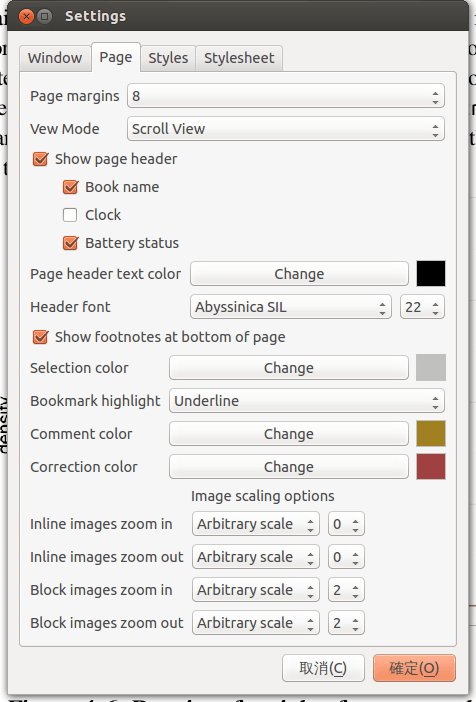Open Inline images zoom in scale dropdown
The image size is (476, 702).
[x=256, y=524]
